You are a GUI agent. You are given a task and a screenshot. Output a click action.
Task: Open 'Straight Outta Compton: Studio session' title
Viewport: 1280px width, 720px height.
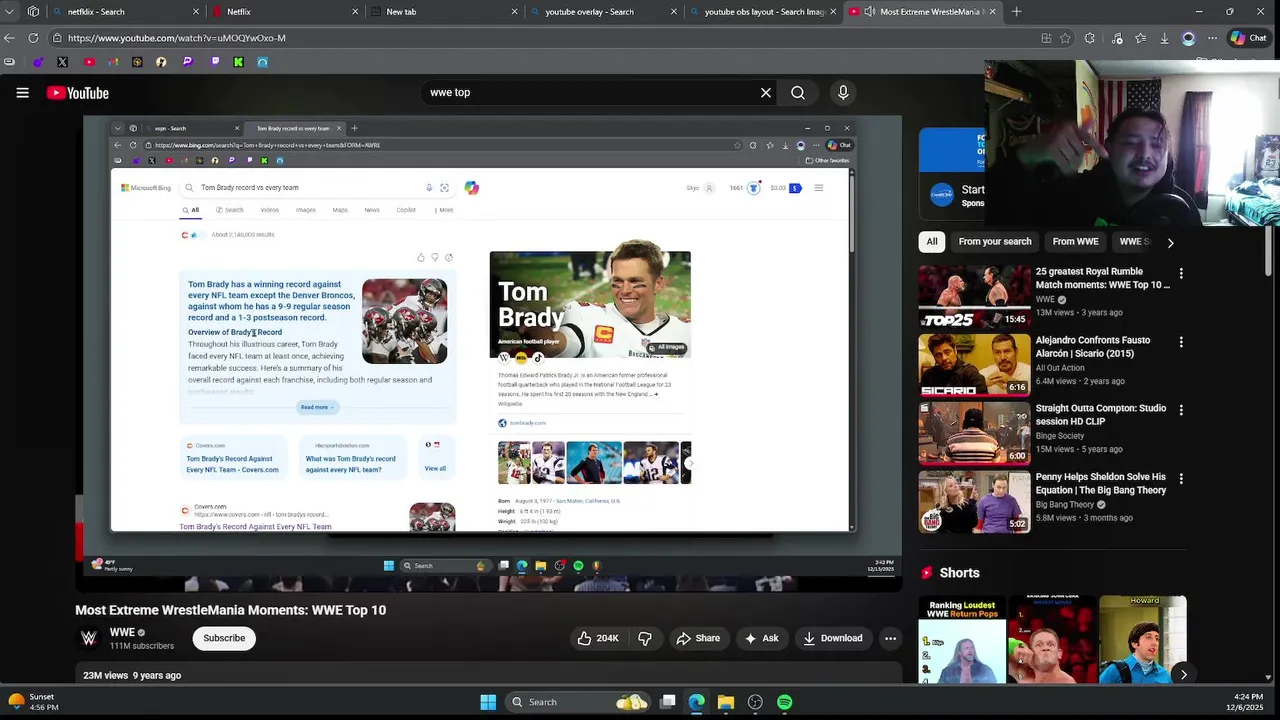coord(1101,415)
